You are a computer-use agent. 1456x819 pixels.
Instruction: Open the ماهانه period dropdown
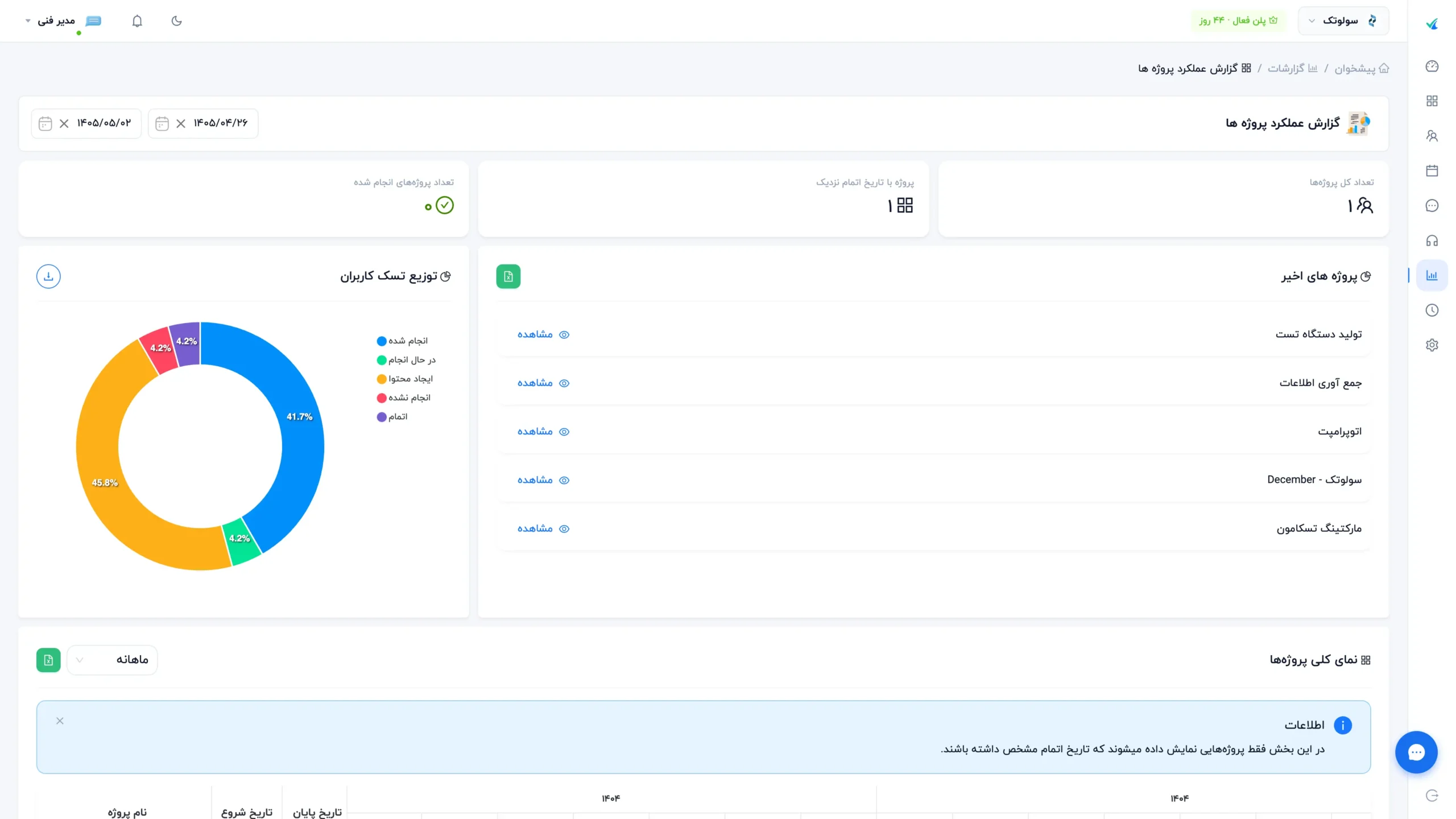coord(112,660)
